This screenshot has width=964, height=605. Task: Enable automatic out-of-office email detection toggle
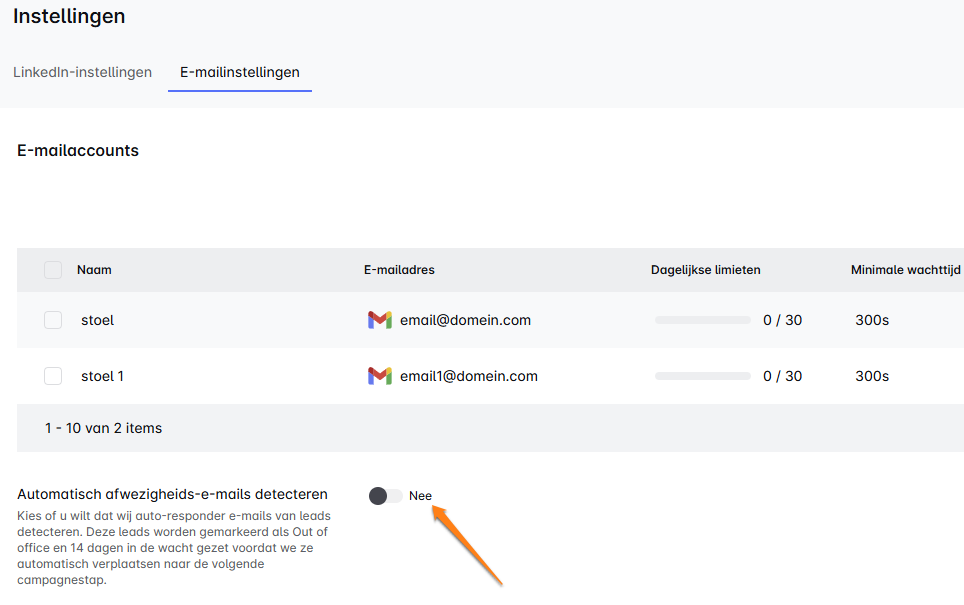(x=385, y=496)
